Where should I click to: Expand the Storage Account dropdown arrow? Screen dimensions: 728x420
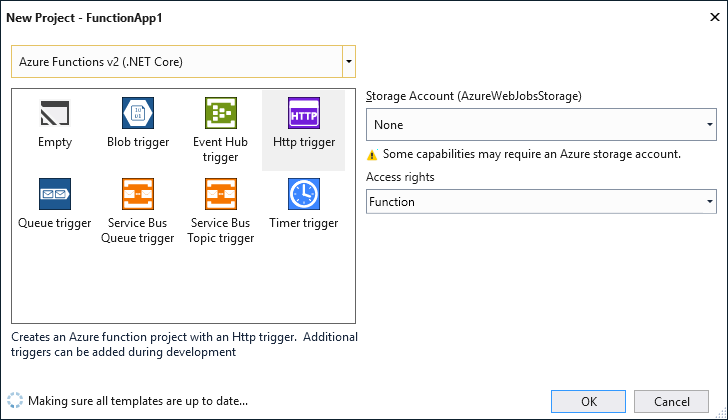[x=709, y=124]
